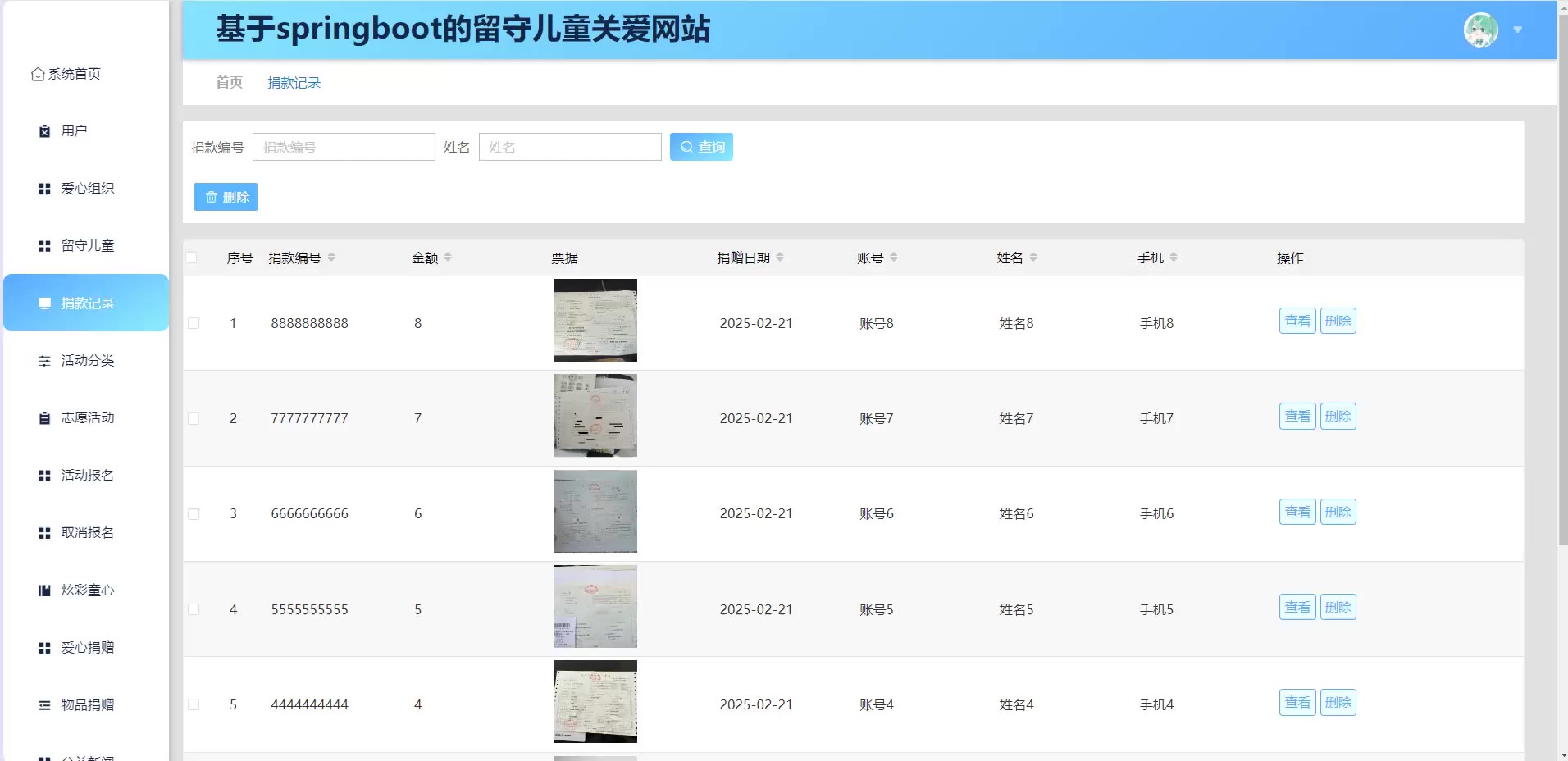
Task: Click the 活动分类 sliders icon
Action: [44, 361]
